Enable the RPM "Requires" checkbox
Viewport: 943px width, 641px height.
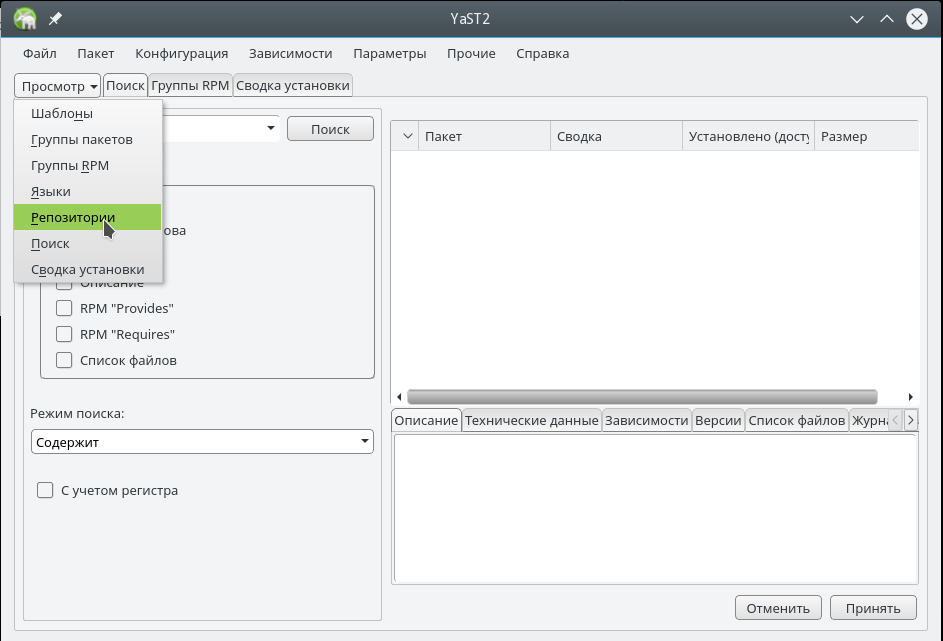64,334
